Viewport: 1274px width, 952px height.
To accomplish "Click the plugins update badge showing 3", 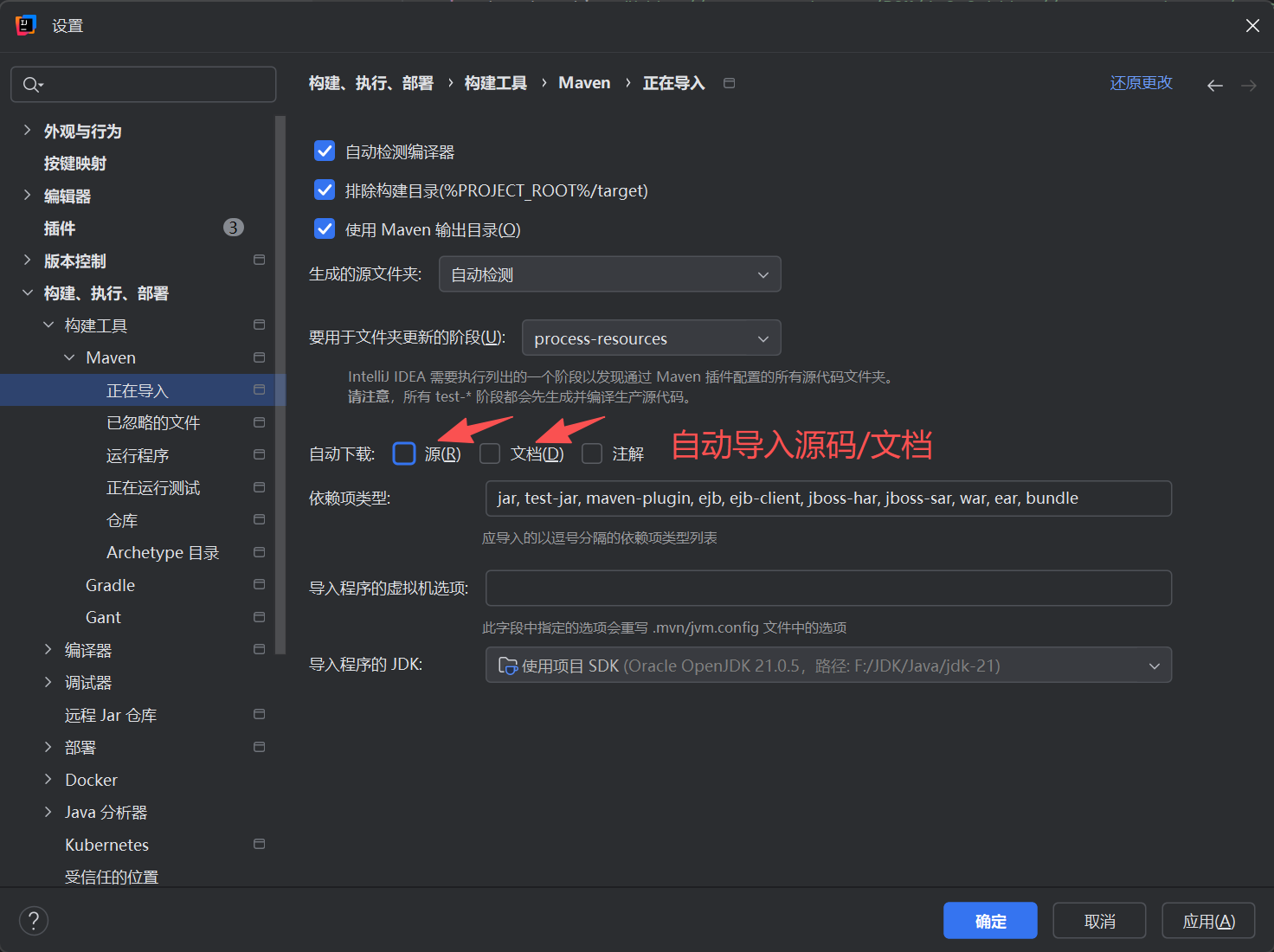I will [x=234, y=228].
